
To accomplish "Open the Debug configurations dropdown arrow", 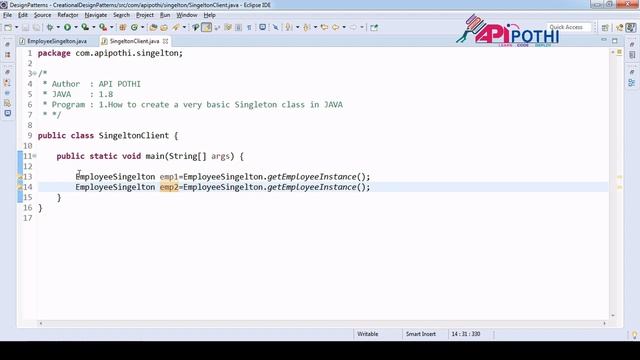I will (x=58, y=27).
